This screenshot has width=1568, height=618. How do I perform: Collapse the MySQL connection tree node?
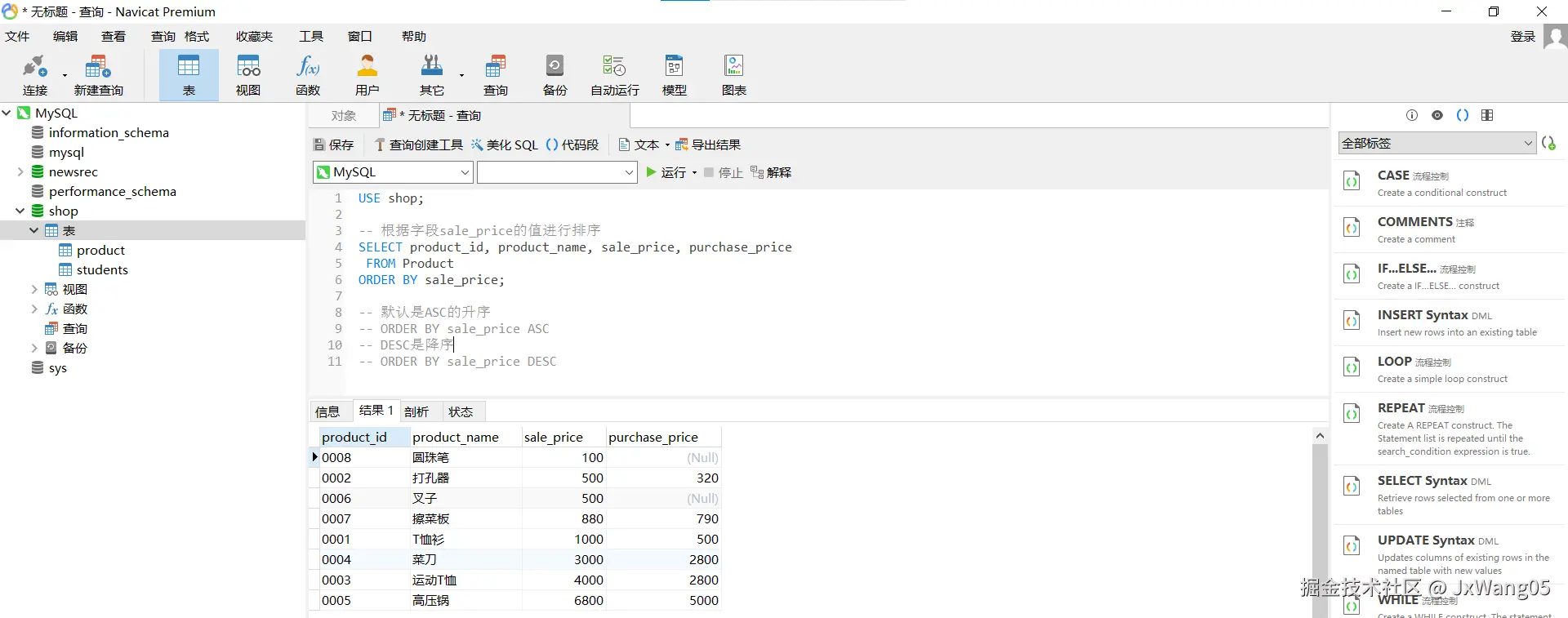[x=7, y=113]
